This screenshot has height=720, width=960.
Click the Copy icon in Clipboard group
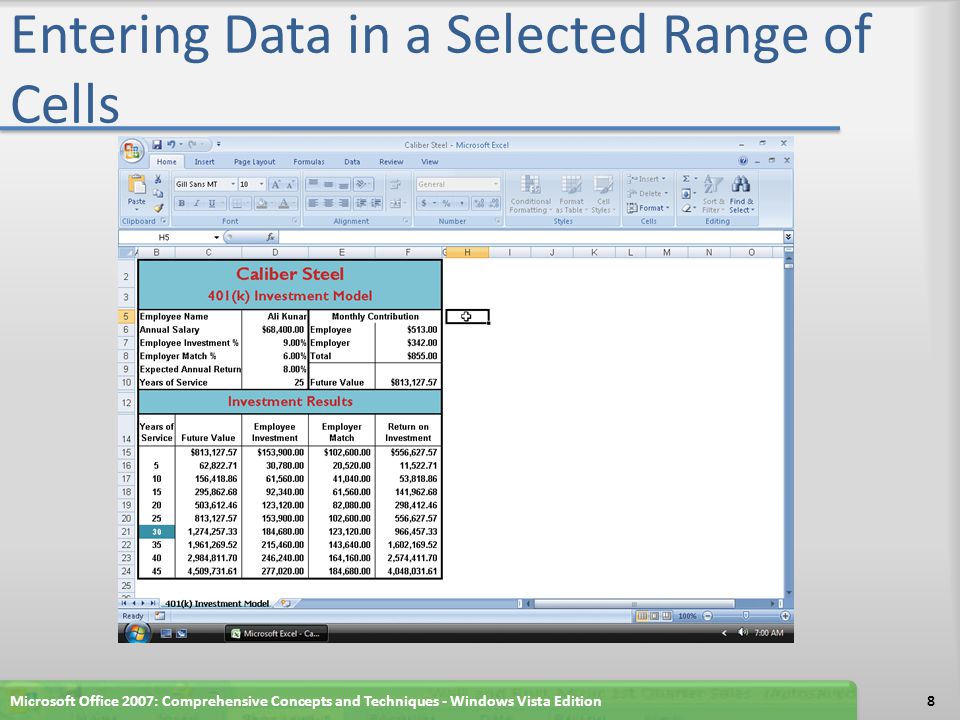pos(158,193)
